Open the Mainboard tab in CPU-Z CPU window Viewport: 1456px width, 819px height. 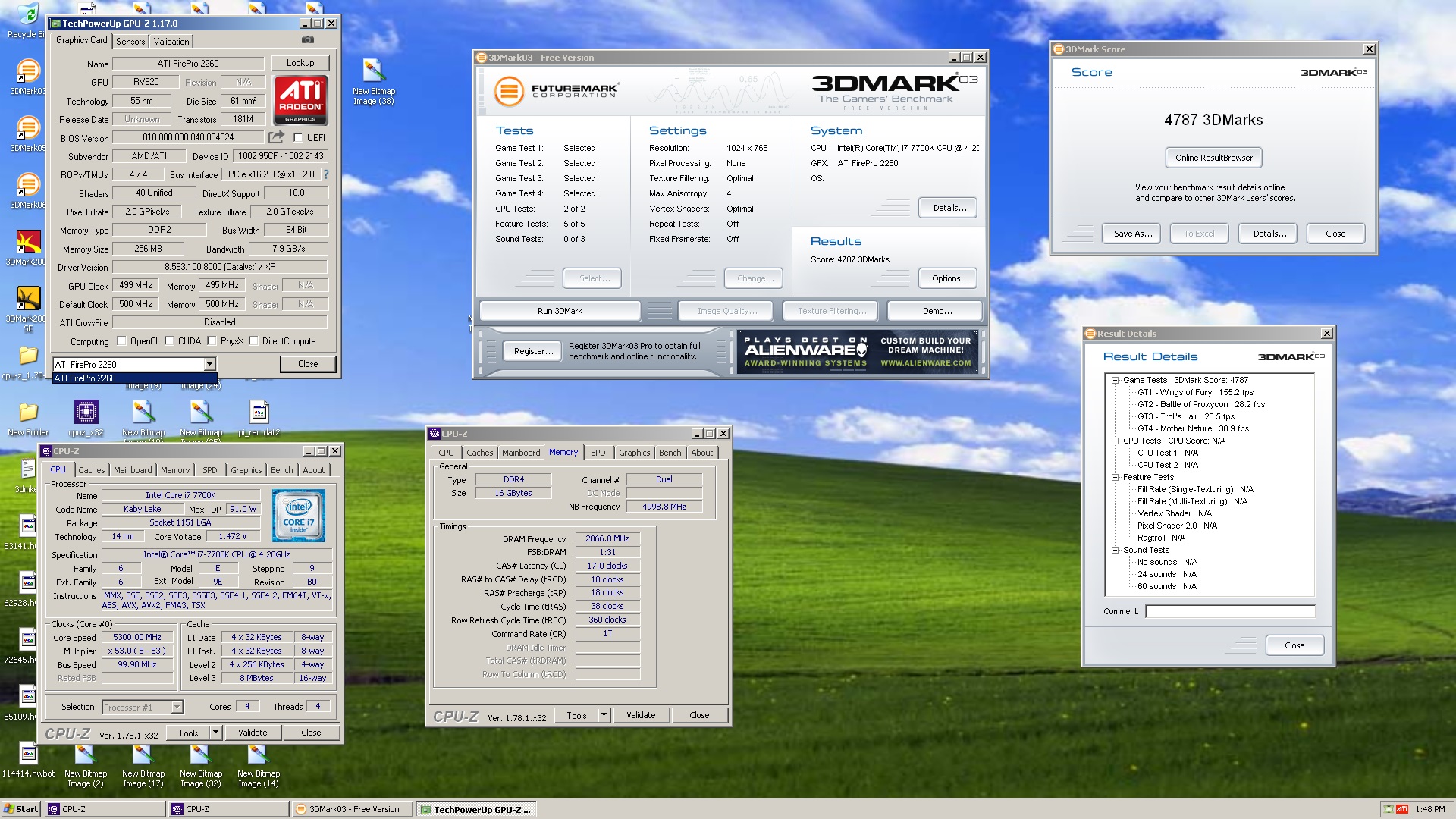(x=133, y=470)
